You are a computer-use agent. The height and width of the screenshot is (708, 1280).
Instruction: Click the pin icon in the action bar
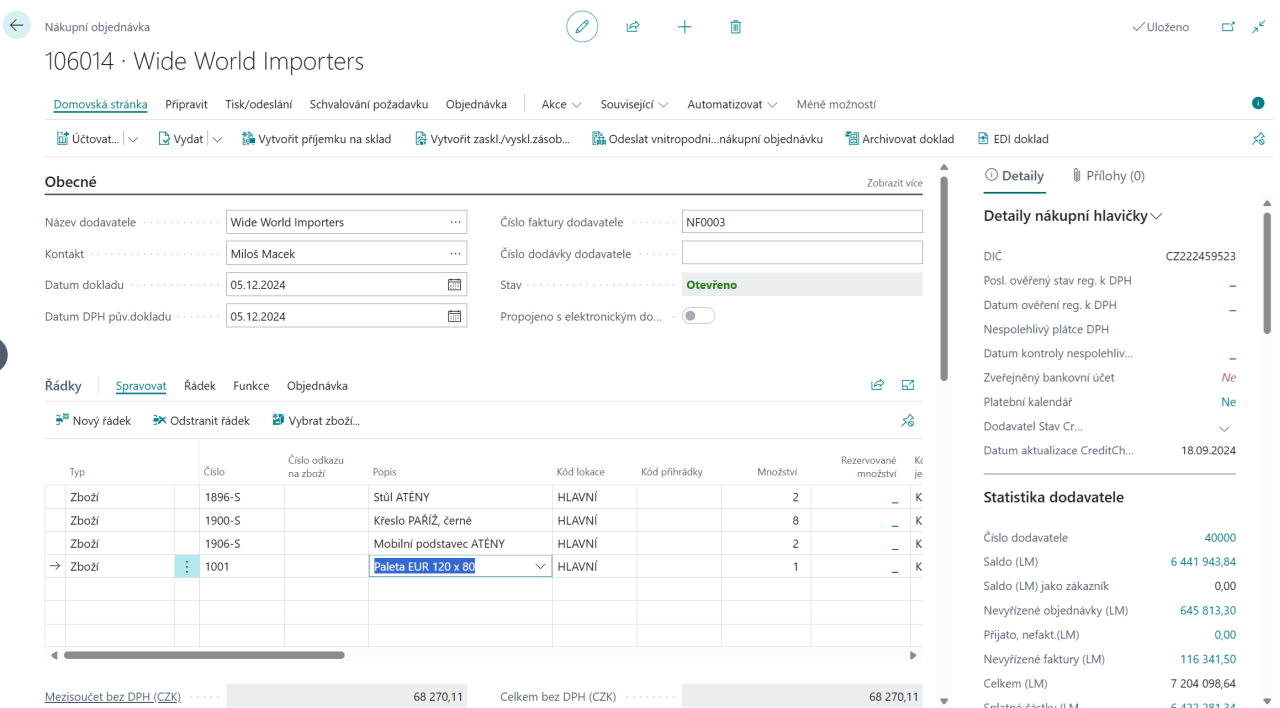pyautogui.click(x=1258, y=140)
